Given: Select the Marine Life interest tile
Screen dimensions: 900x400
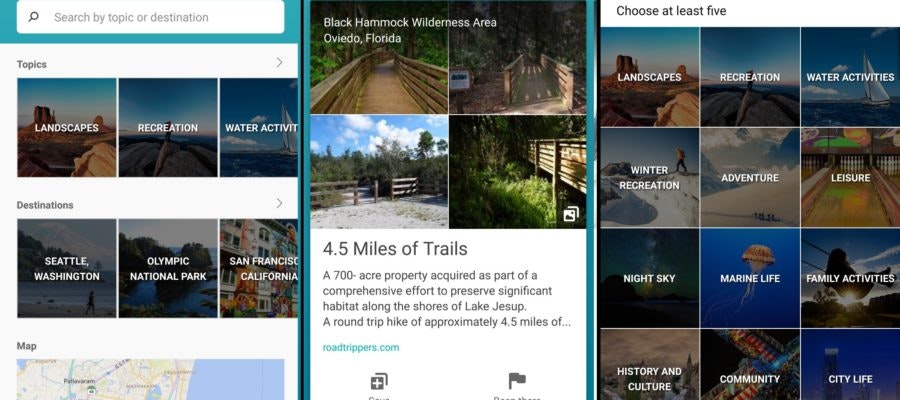Looking at the screenshot, I should click(750, 278).
